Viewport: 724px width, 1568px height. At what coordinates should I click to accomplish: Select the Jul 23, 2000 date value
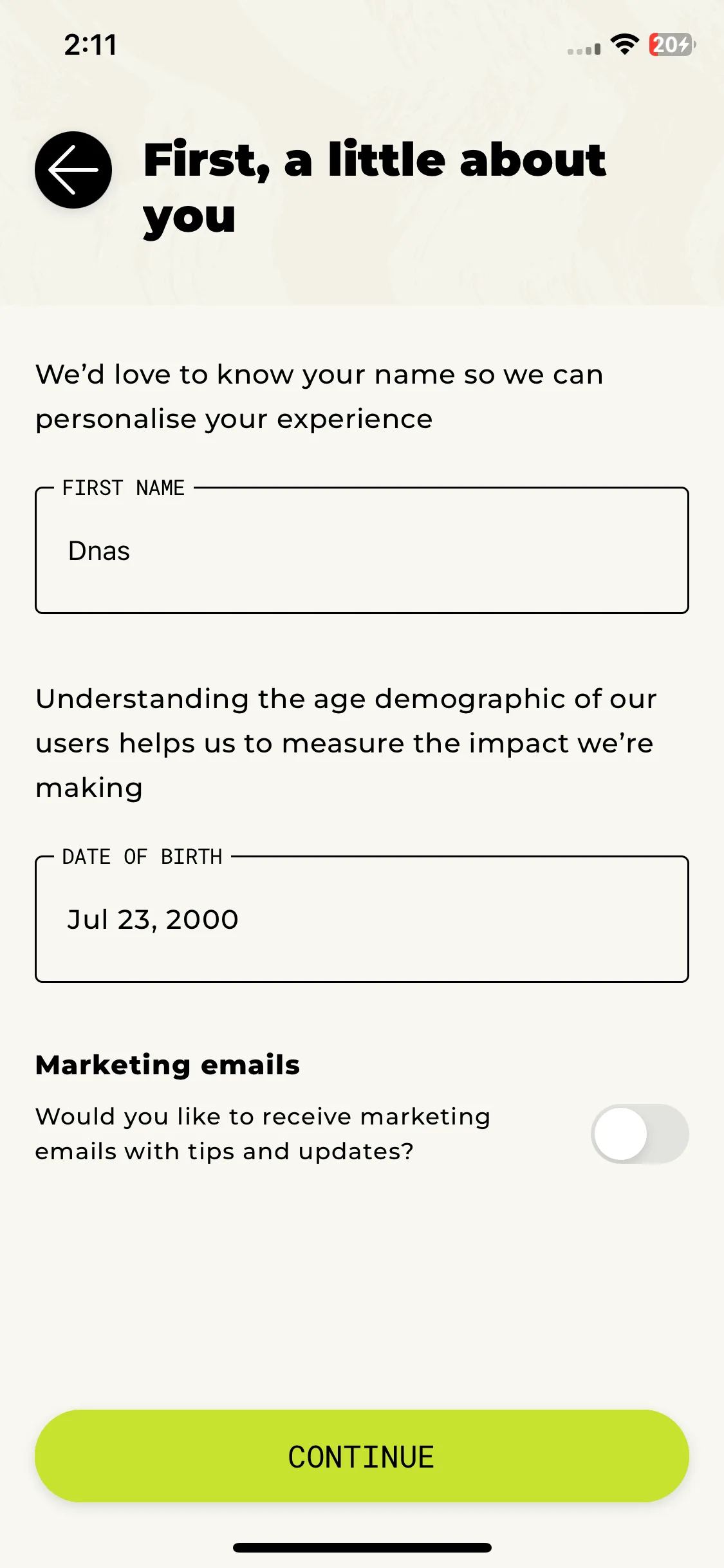(x=153, y=919)
